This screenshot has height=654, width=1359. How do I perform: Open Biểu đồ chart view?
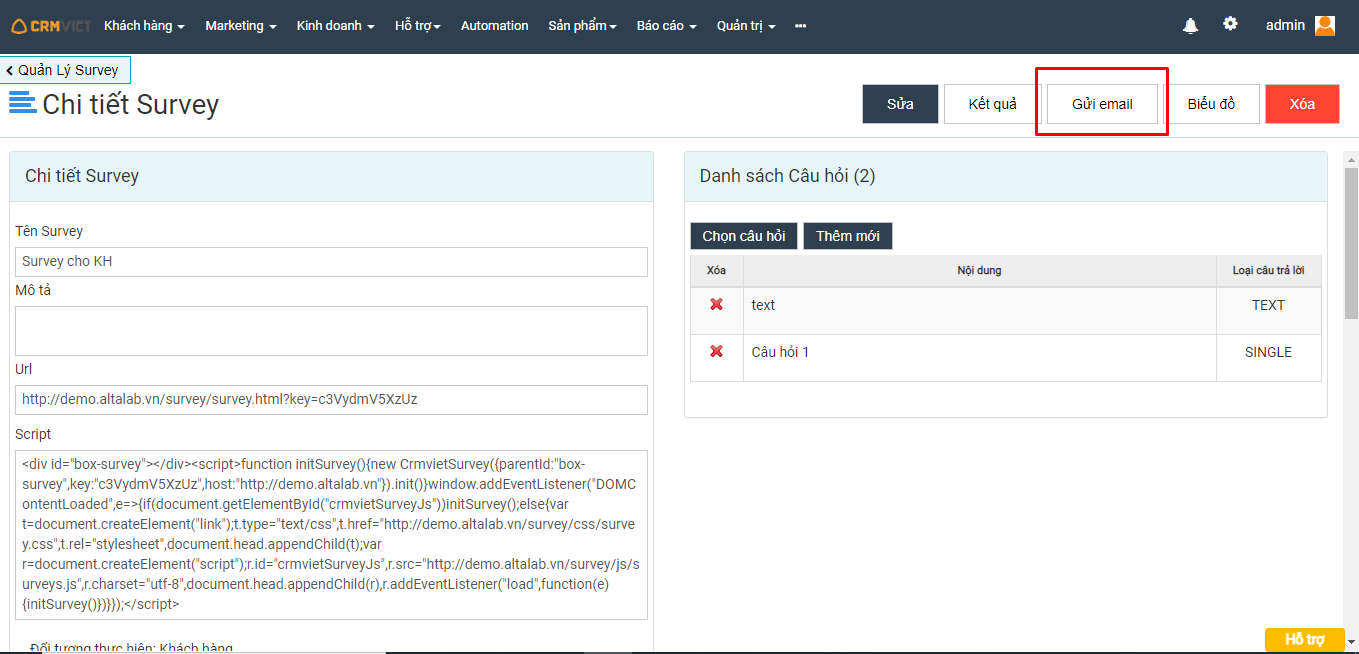click(x=1211, y=104)
